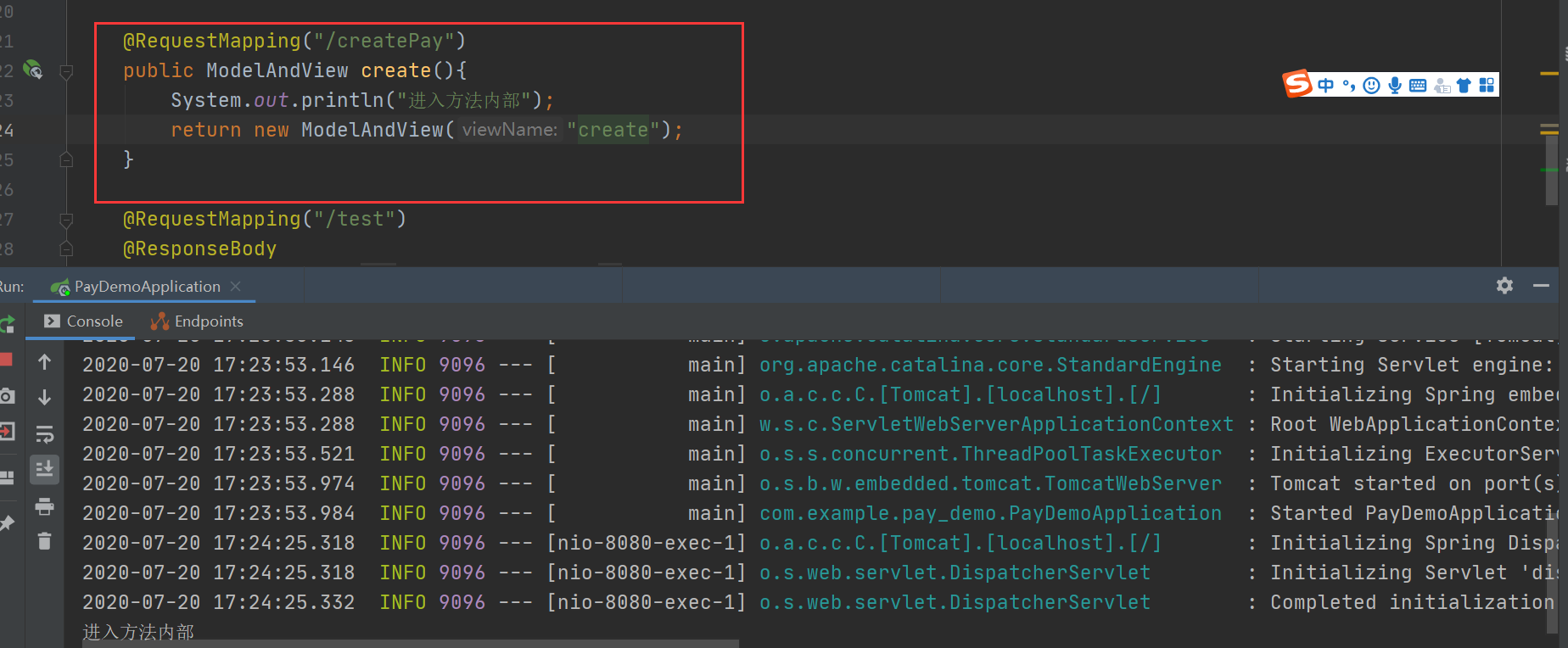
Task: Switch to the Endpoints tab
Action: tap(197, 321)
